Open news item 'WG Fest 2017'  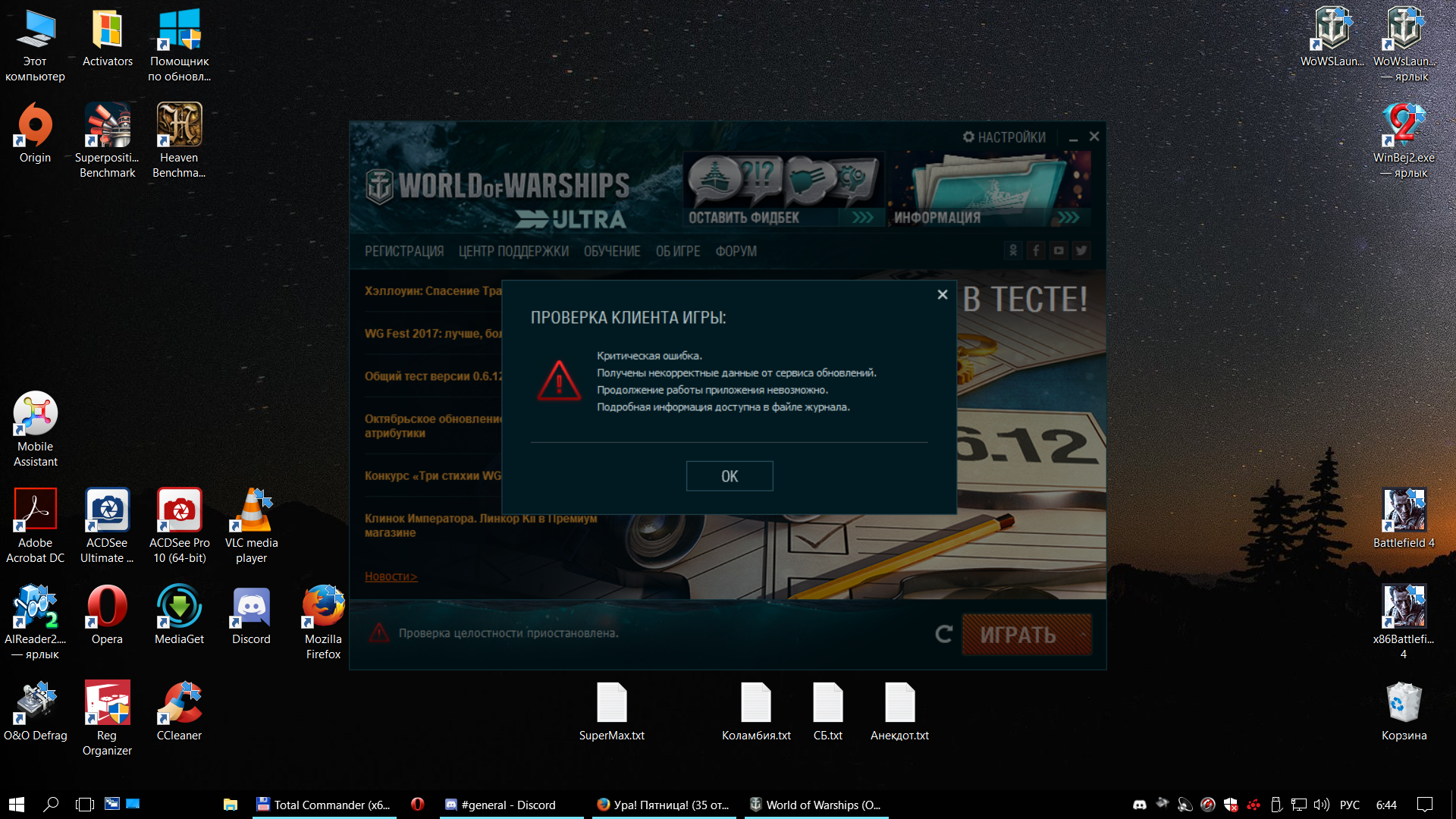pyautogui.click(x=433, y=334)
